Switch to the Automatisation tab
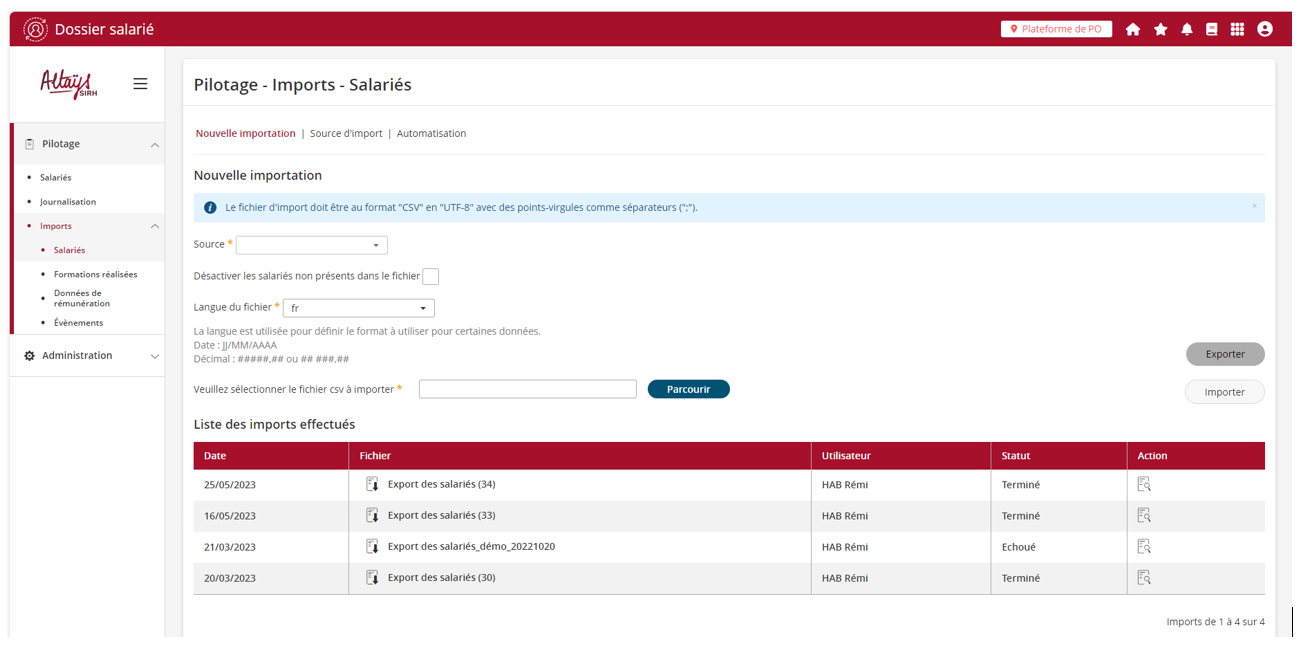This screenshot has width=1304, height=662. pyautogui.click(x=431, y=133)
